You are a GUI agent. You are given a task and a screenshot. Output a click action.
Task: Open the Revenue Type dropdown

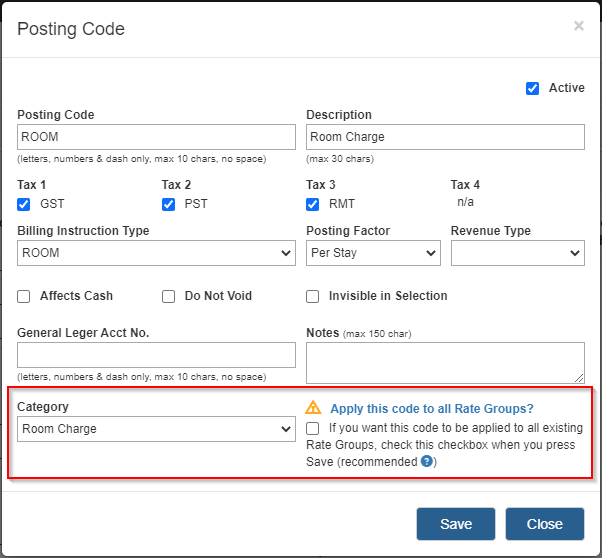pos(518,253)
